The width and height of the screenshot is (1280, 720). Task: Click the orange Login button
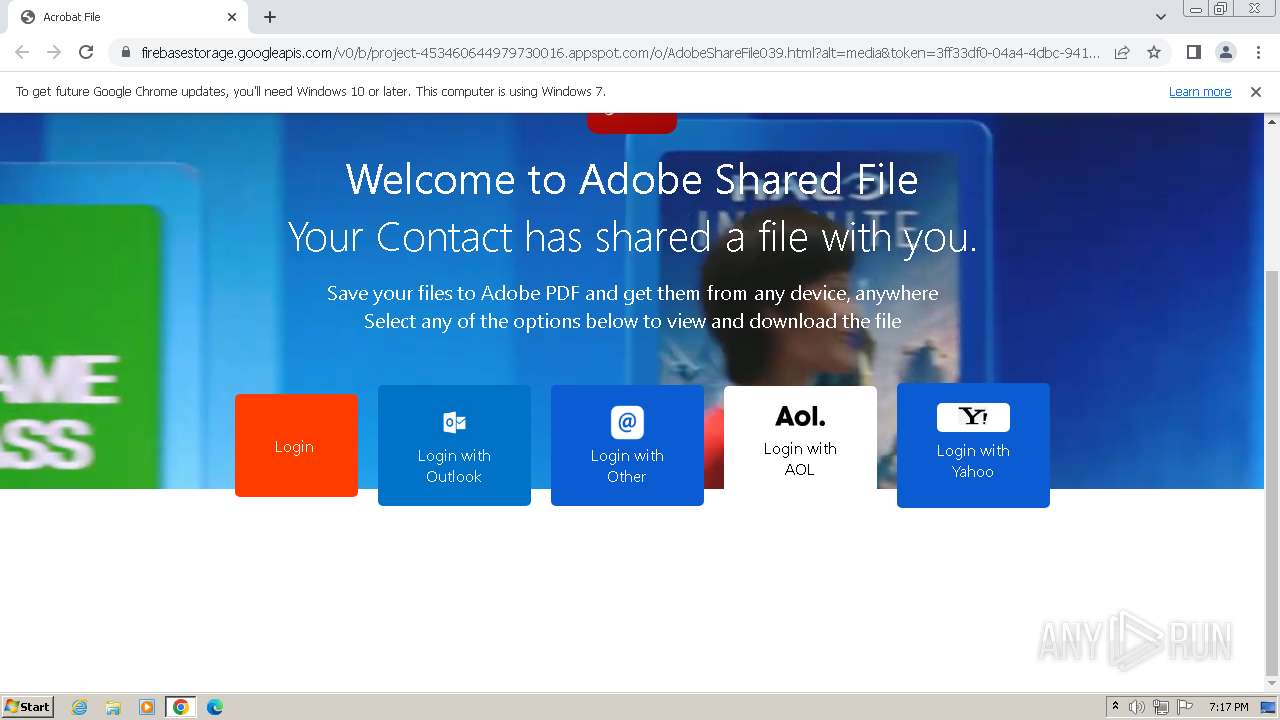pyautogui.click(x=296, y=445)
